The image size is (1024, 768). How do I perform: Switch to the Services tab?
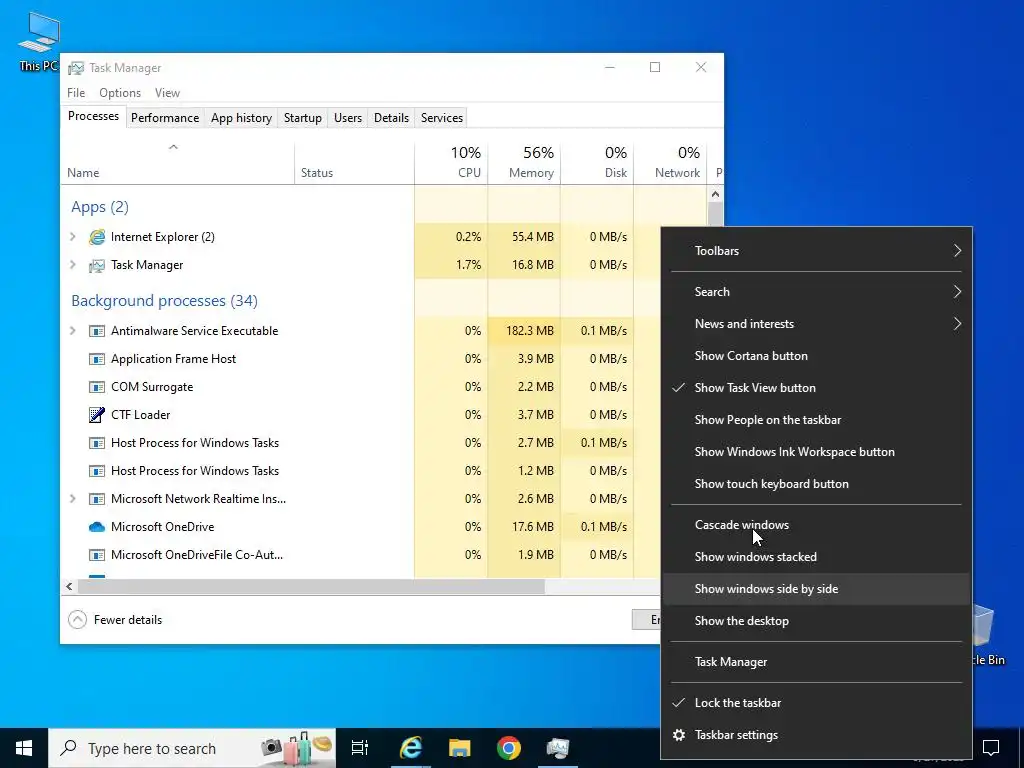tap(441, 118)
